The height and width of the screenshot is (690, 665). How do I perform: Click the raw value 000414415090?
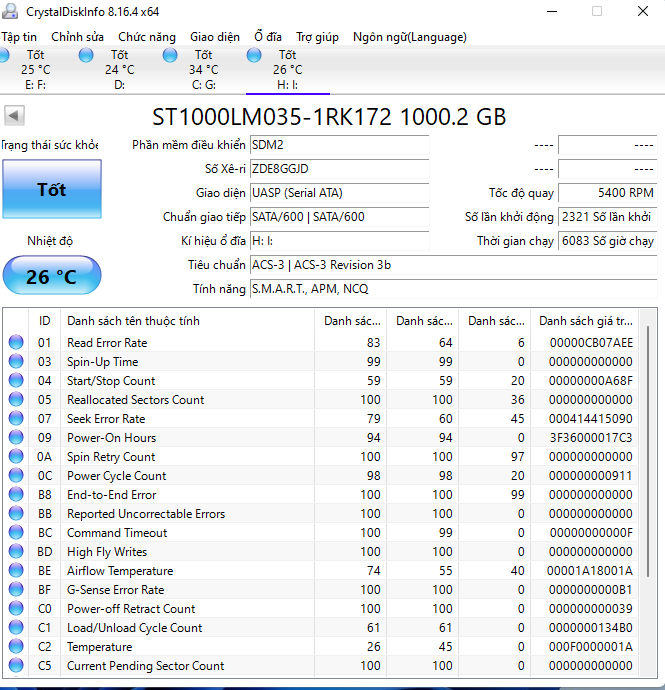click(x=591, y=418)
